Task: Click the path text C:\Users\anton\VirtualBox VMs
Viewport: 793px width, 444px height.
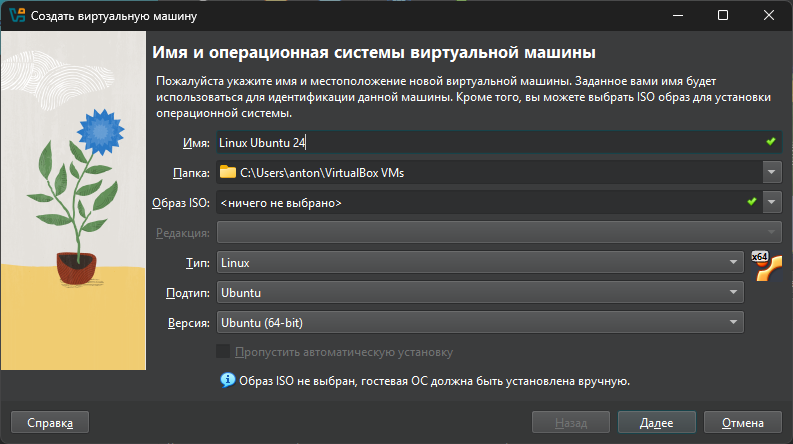Action: pyautogui.click(x=322, y=173)
